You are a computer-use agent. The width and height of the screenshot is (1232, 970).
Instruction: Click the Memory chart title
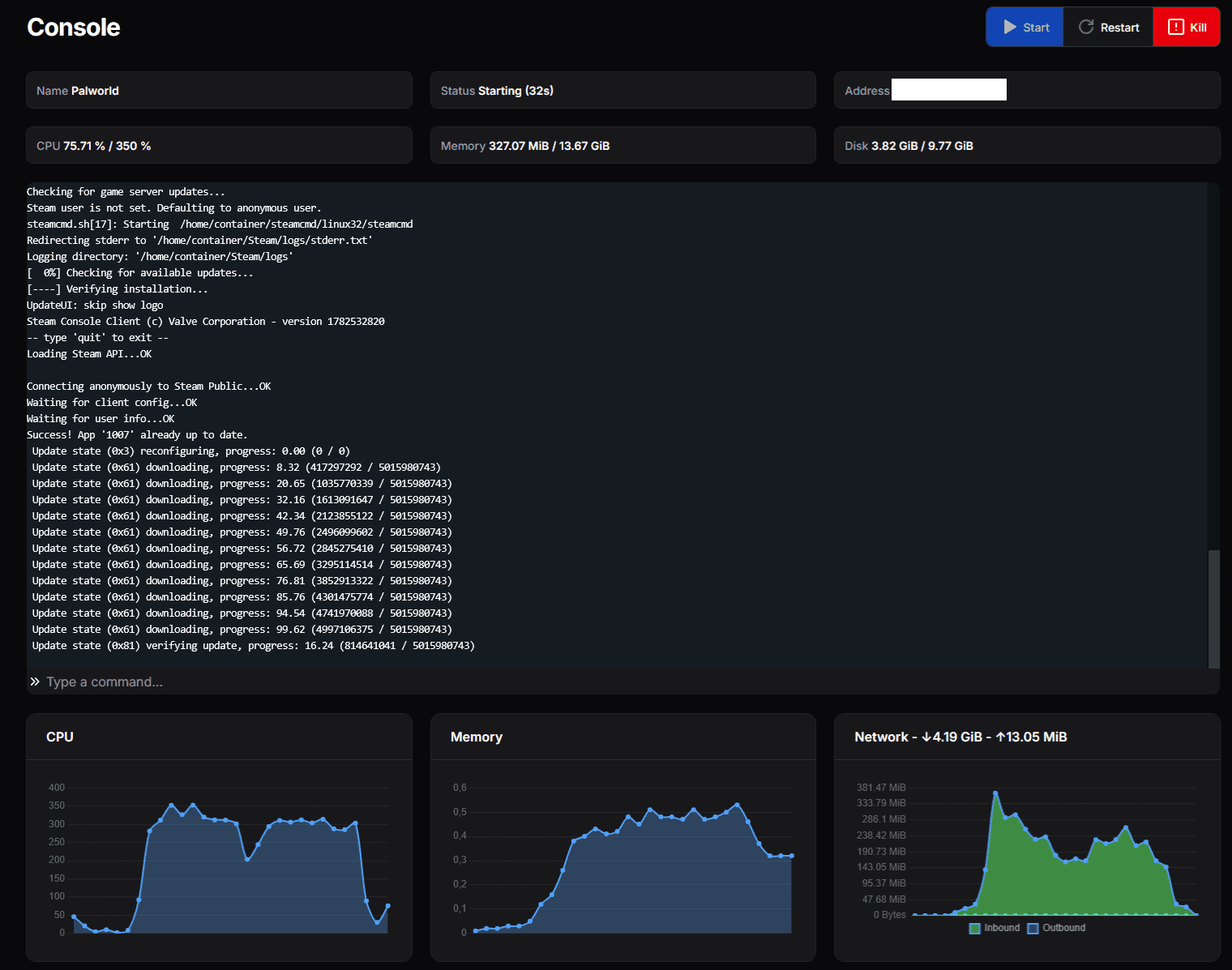coord(477,737)
